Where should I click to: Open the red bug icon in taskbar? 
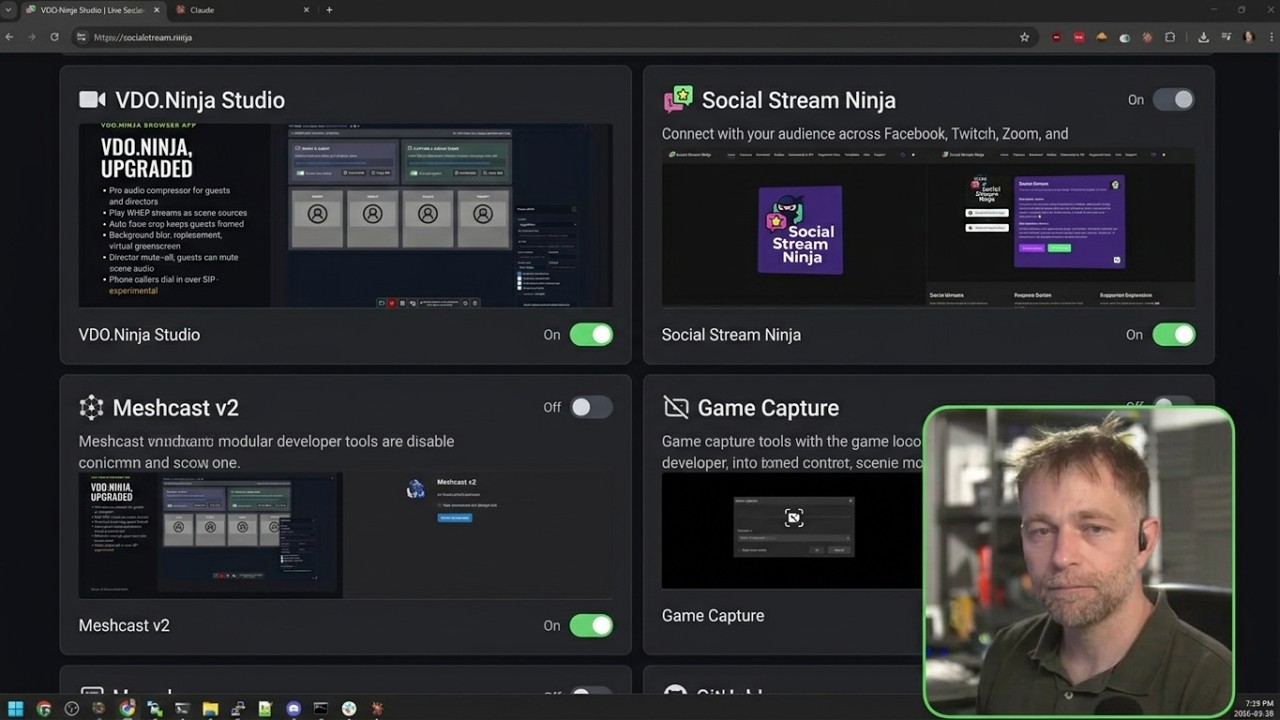click(377, 709)
